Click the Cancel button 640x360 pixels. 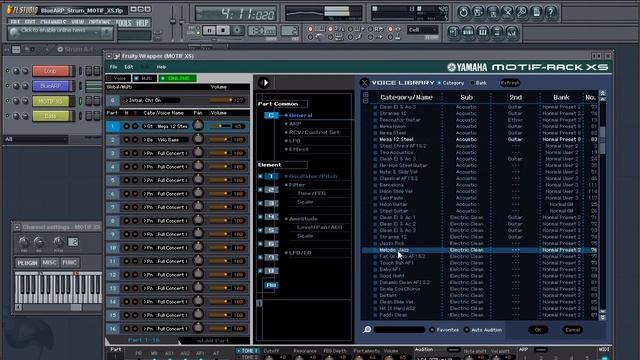coord(572,330)
